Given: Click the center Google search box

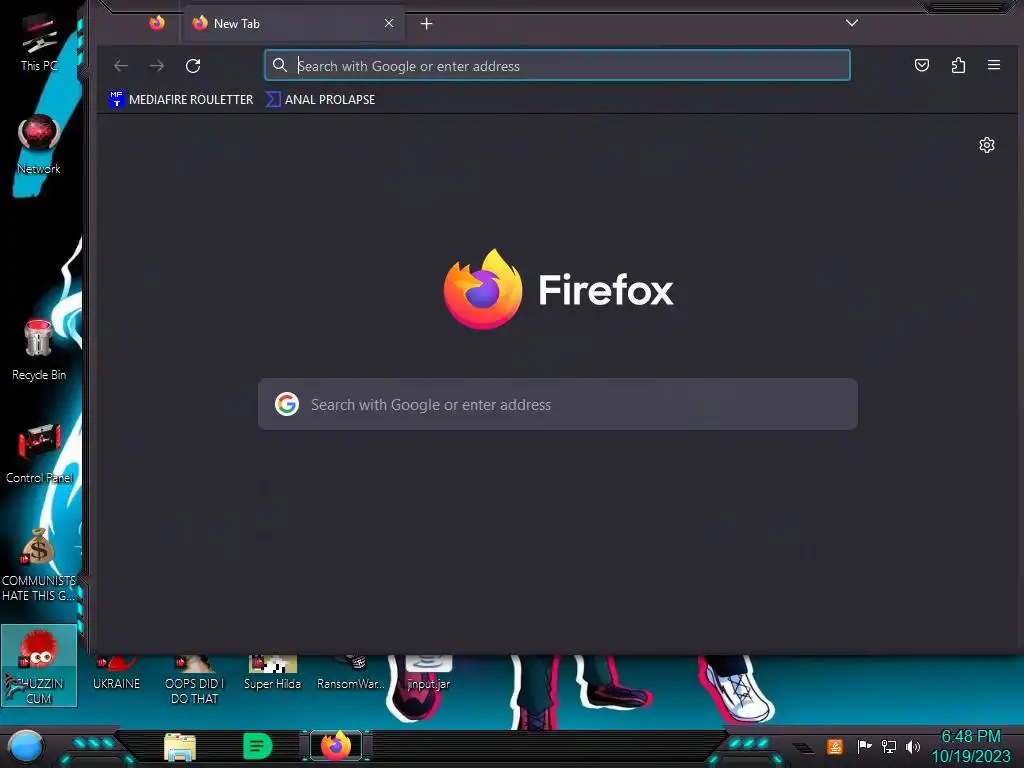Looking at the screenshot, I should [558, 404].
